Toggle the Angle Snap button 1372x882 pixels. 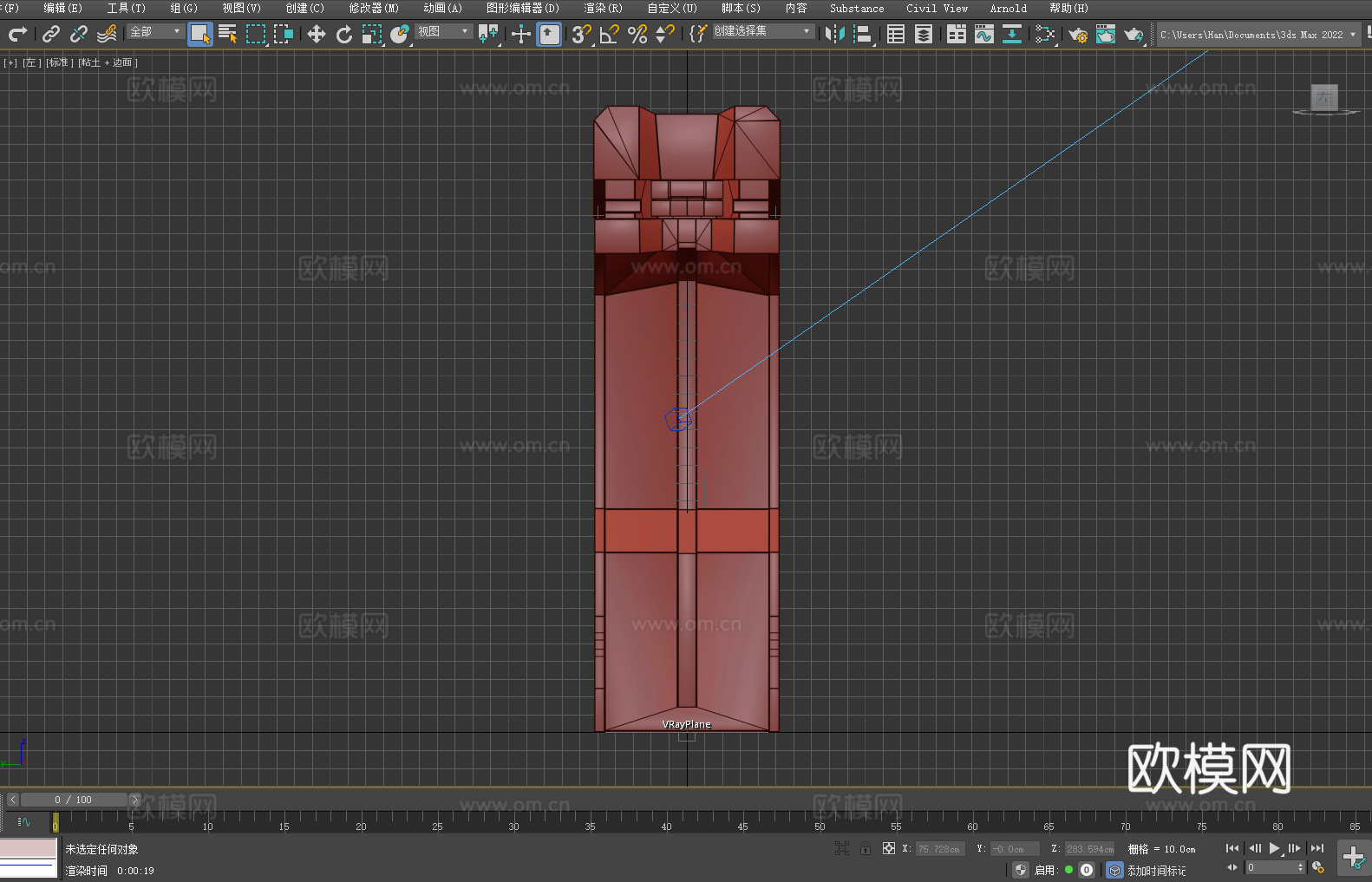click(x=609, y=34)
